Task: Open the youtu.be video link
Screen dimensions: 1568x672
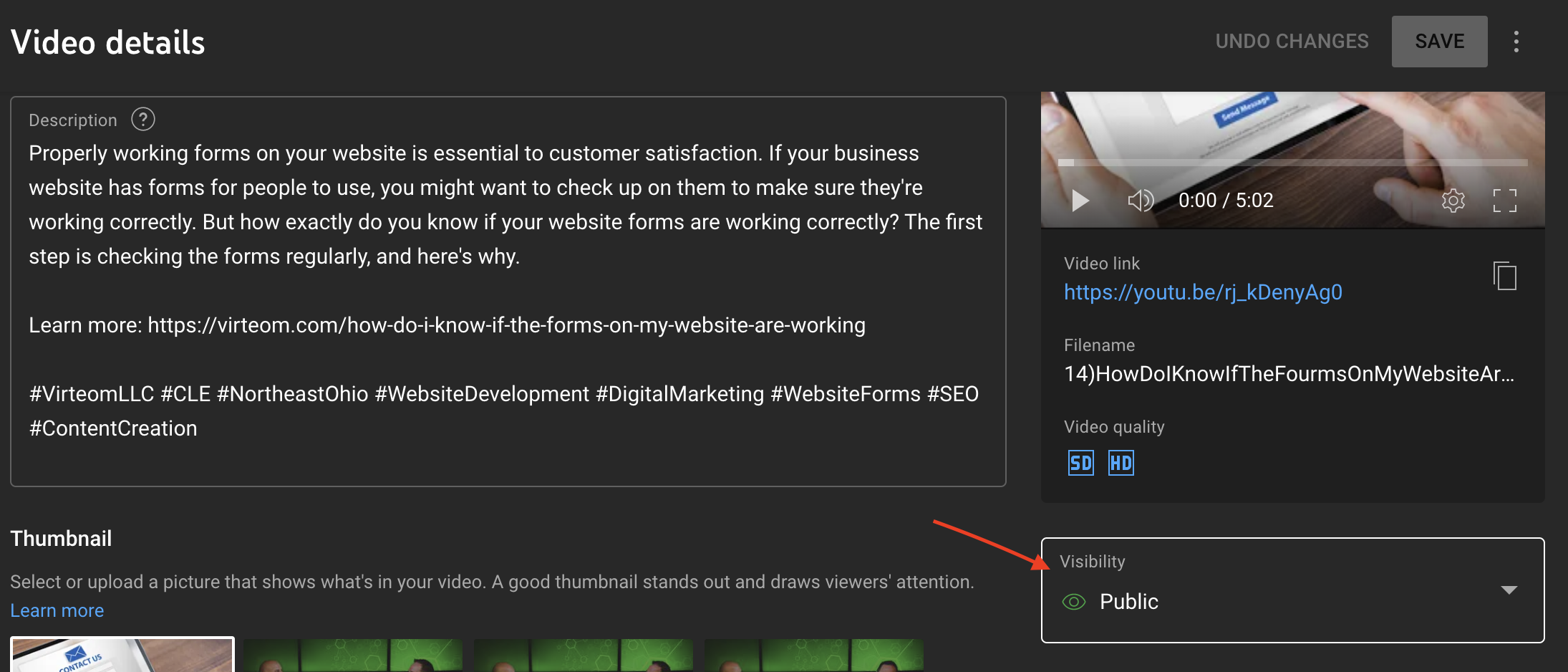Action: pyautogui.click(x=1202, y=292)
